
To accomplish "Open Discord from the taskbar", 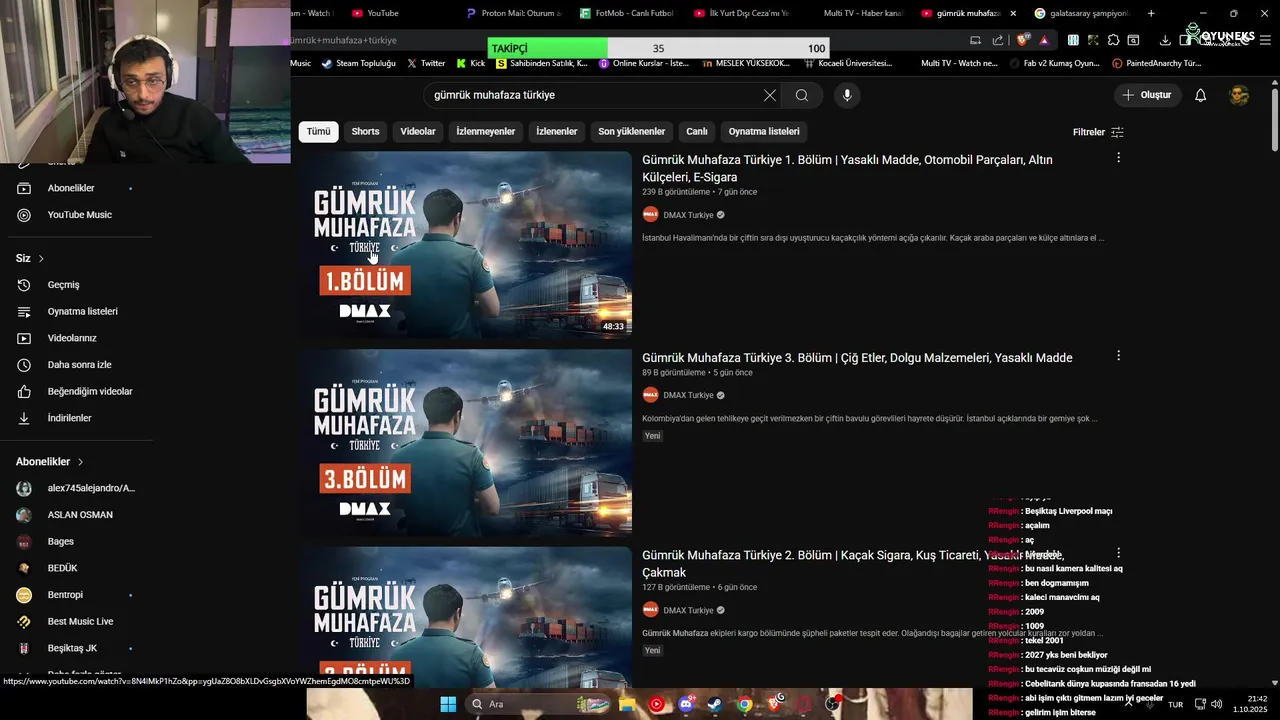I will (x=686, y=704).
